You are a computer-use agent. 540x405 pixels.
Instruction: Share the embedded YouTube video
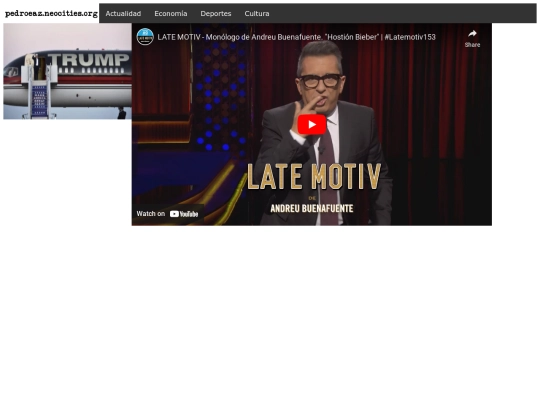click(x=472, y=38)
